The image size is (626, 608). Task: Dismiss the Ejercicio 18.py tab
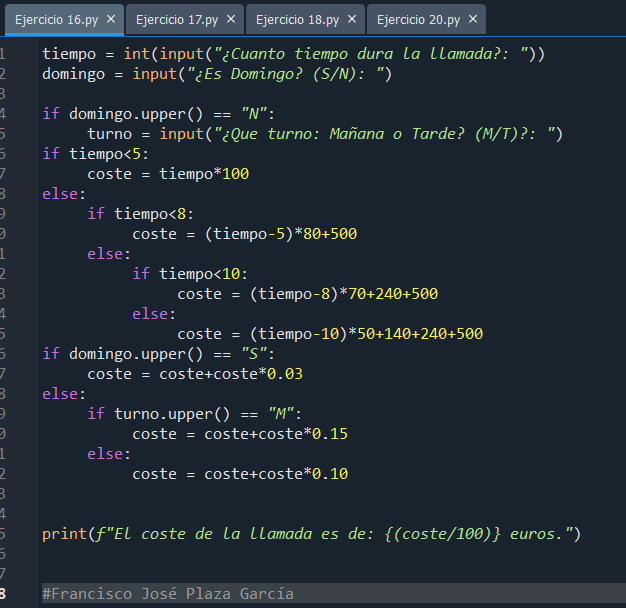352,19
